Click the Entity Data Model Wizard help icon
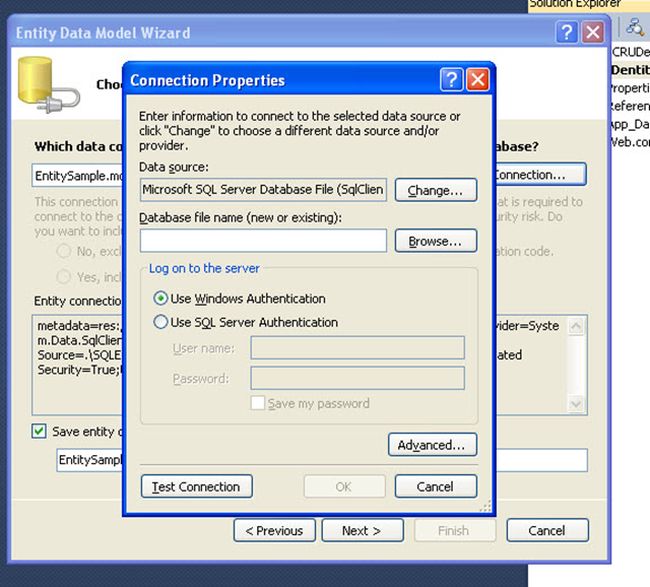 point(567,32)
